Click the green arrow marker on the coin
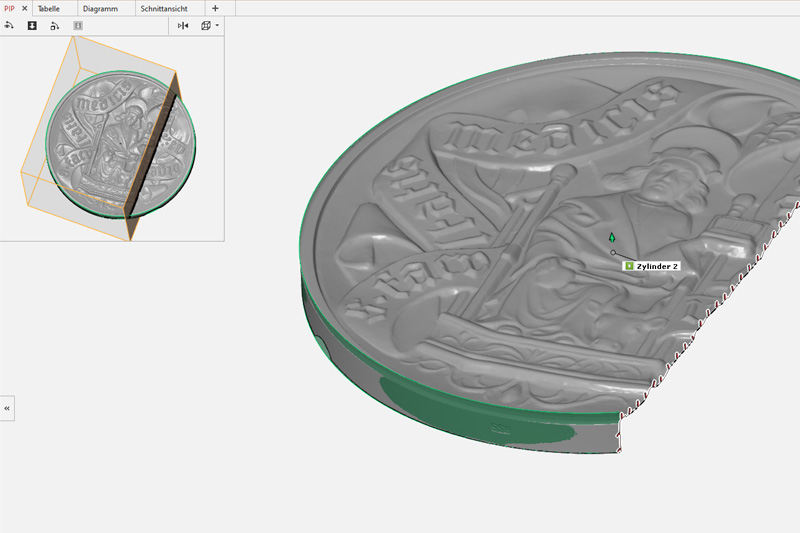This screenshot has width=800, height=533. [611, 239]
